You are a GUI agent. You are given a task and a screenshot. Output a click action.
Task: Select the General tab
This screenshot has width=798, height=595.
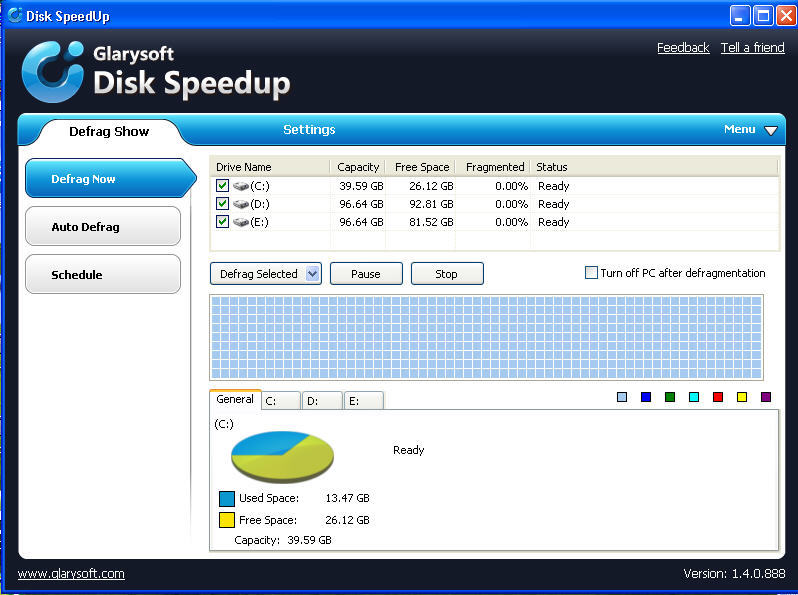tap(235, 399)
